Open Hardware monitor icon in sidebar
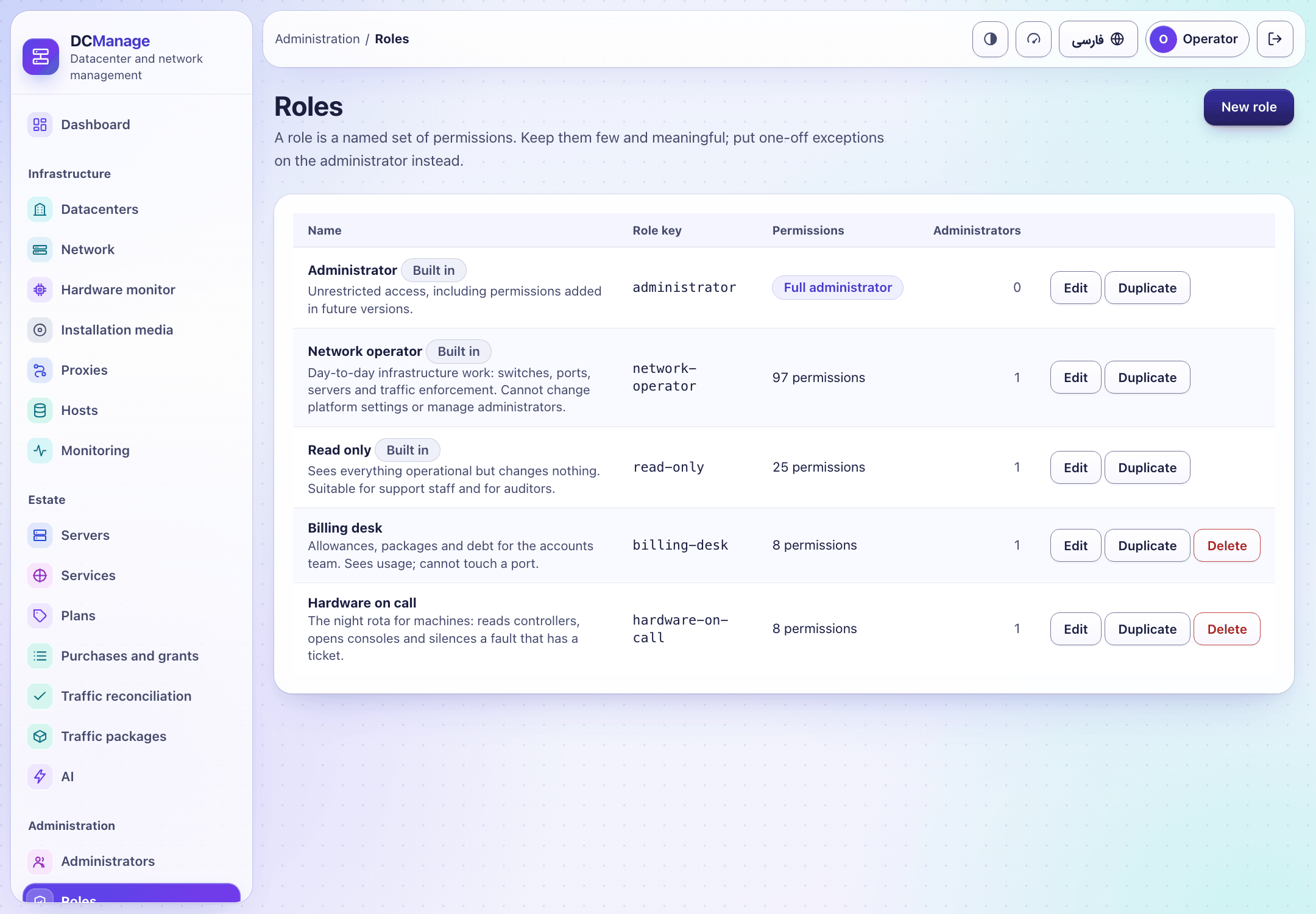Screen dimensions: 1316x914 [x=40, y=289]
